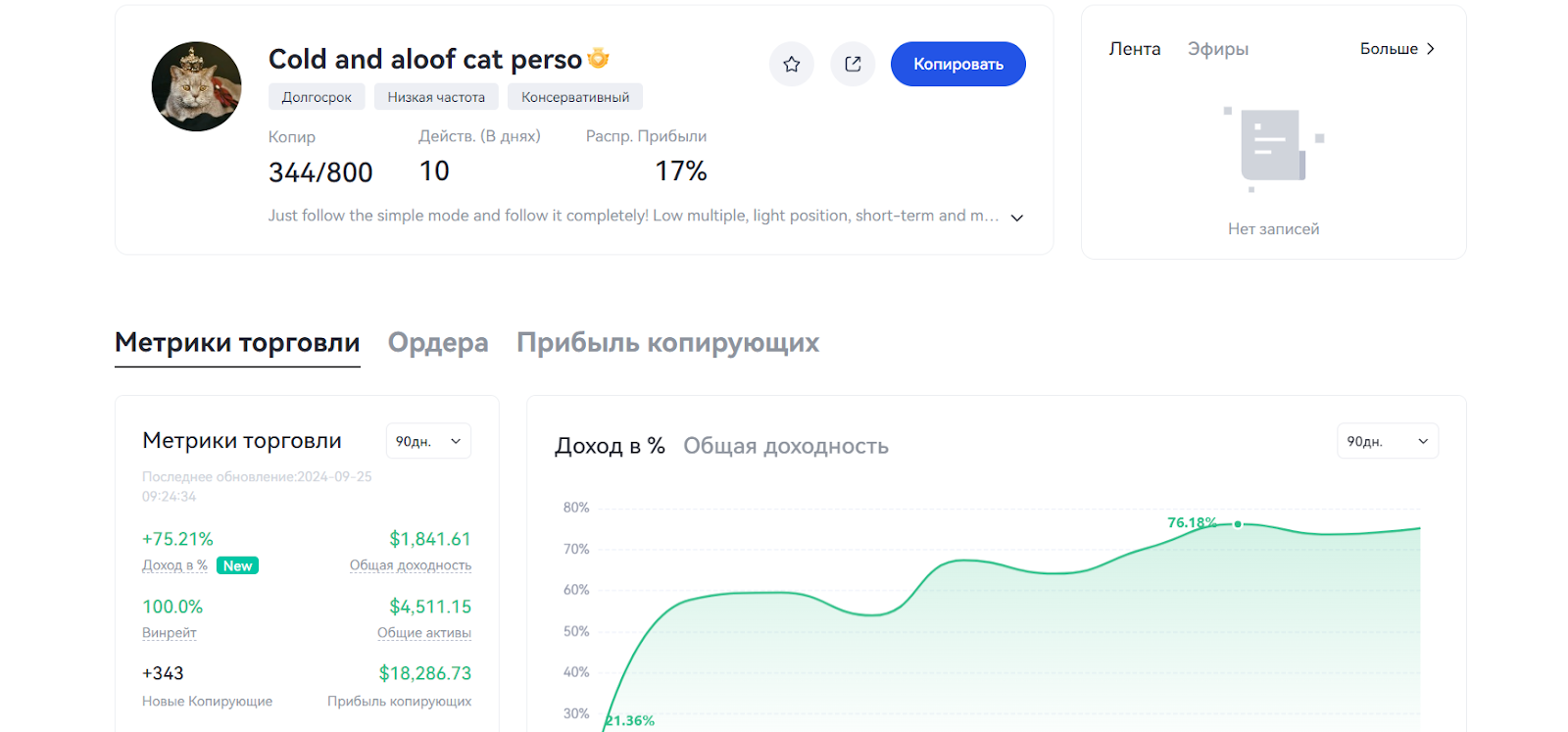Screen dimensions: 1568x732
Task: Click the trader's cat avatar
Action: [x=196, y=86]
